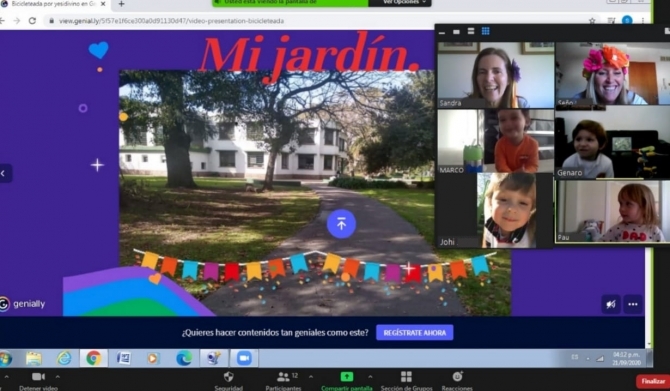Screen dimensions: 670x391
Task: Click the blue scroll-to-top arrow button
Action: (x=341, y=224)
